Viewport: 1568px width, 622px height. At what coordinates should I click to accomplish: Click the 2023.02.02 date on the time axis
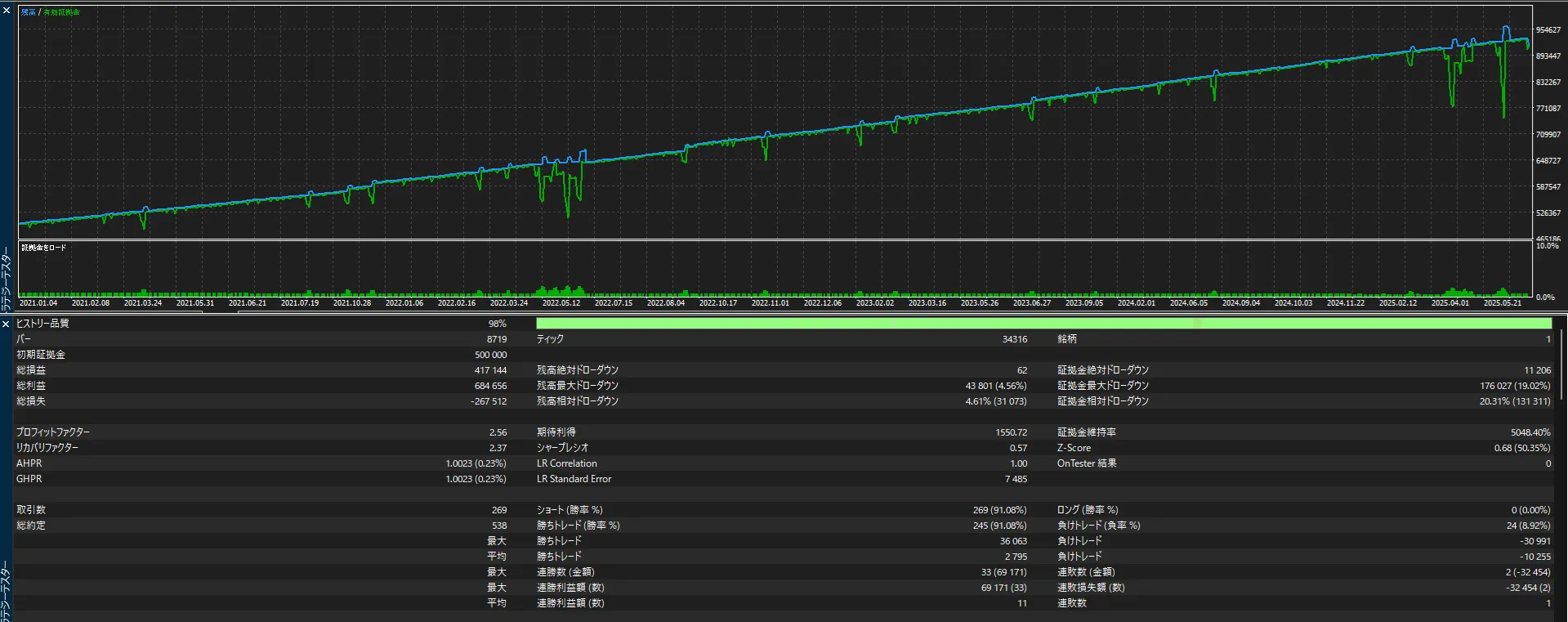tap(875, 303)
